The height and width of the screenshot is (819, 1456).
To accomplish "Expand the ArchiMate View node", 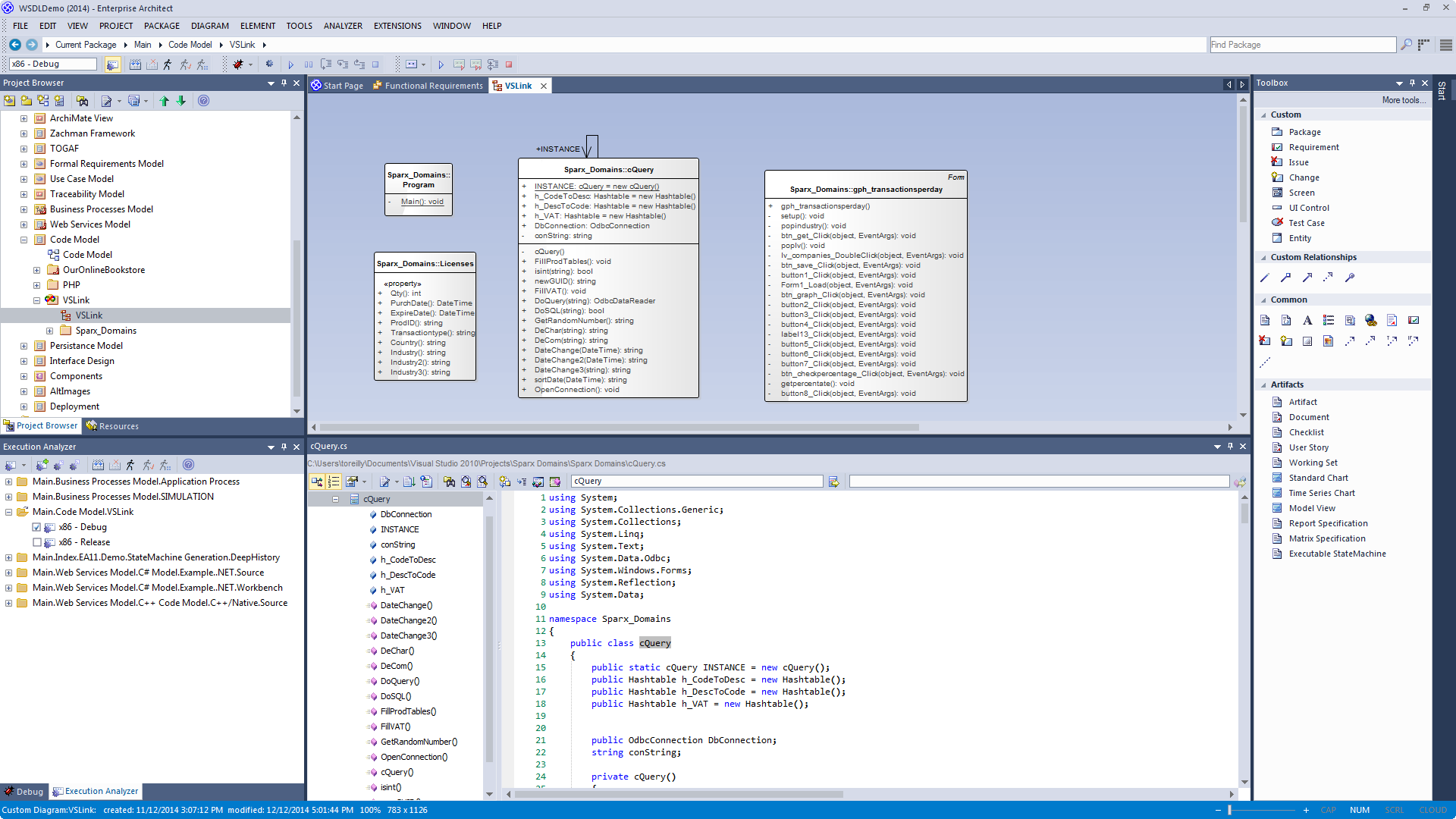I will point(24,118).
